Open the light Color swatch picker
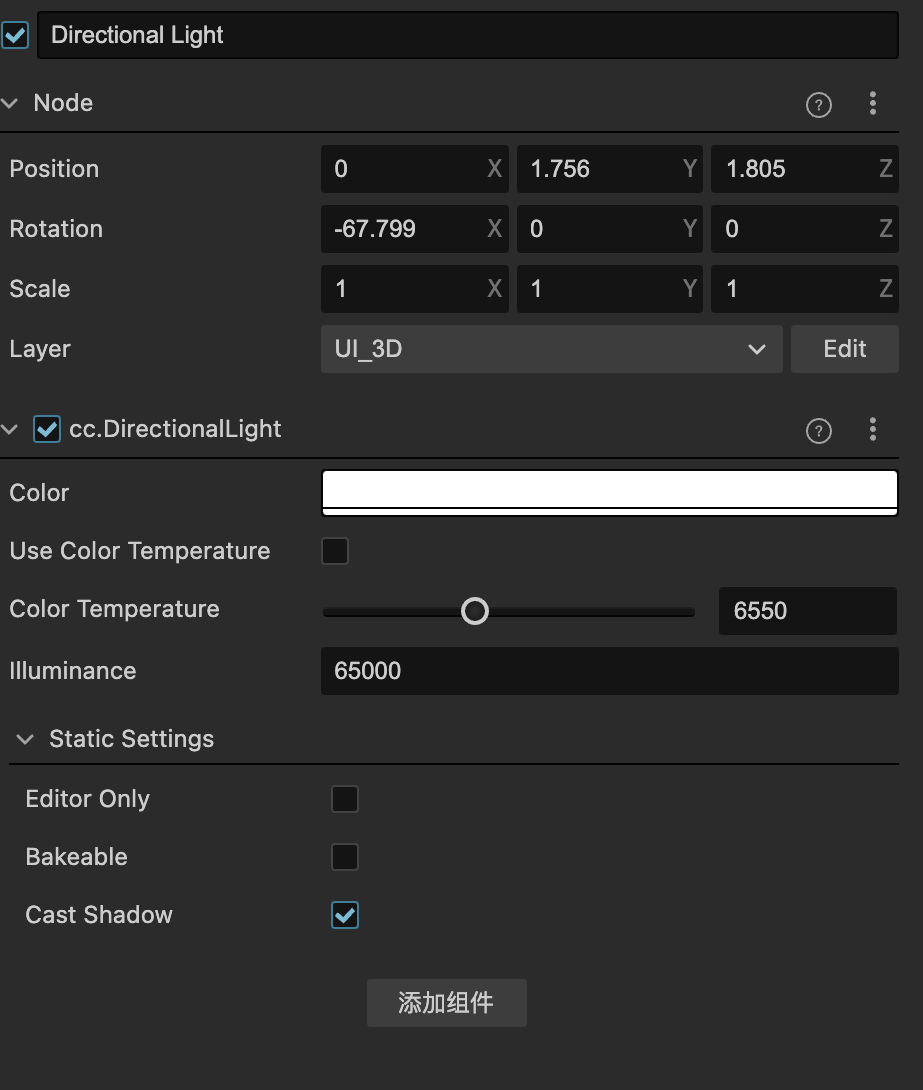 (x=609, y=492)
